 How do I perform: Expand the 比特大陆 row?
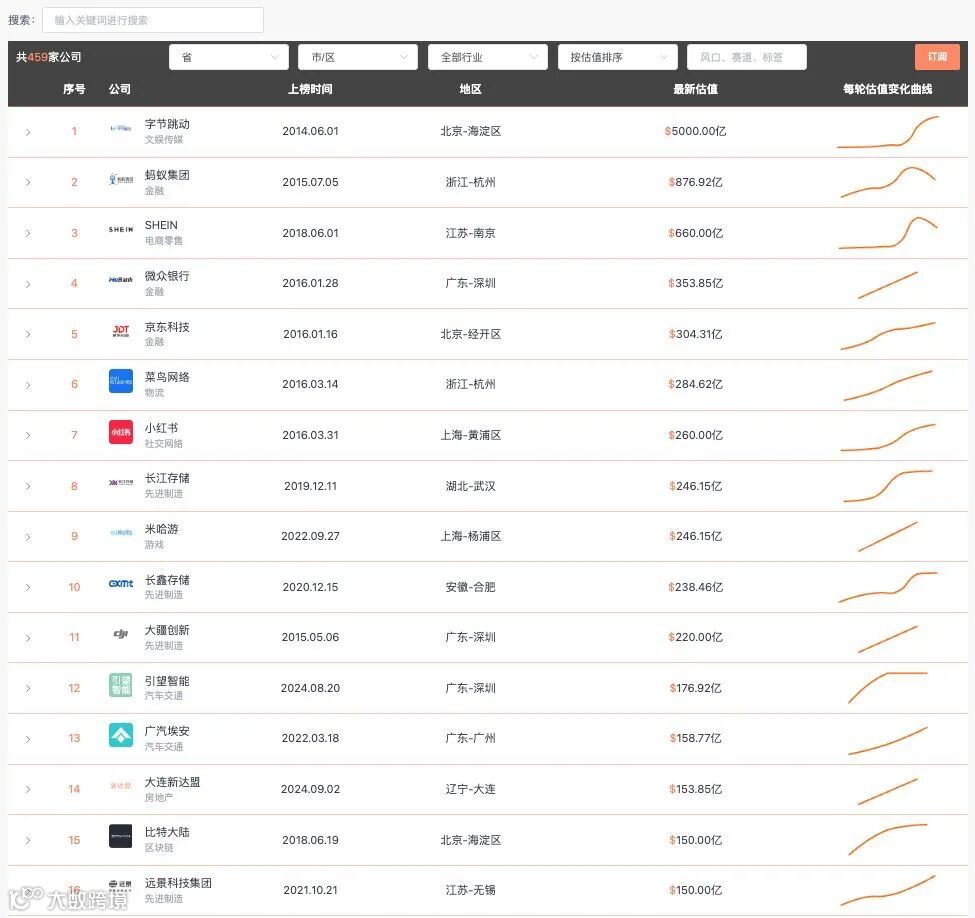28,840
